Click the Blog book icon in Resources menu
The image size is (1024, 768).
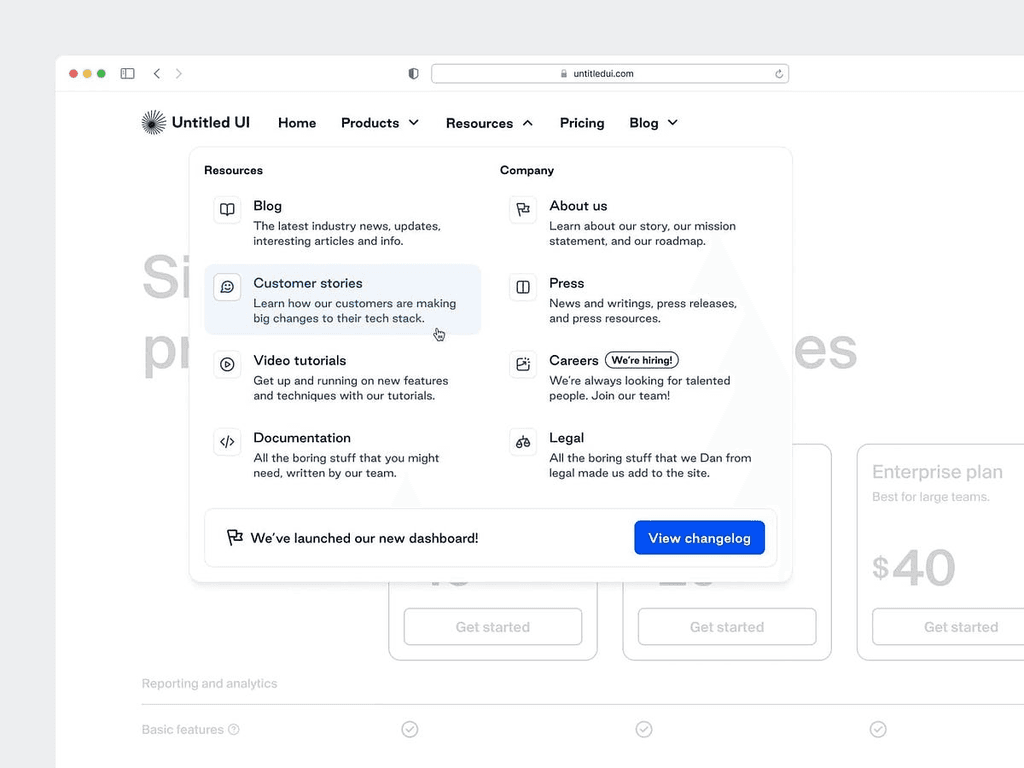226,210
